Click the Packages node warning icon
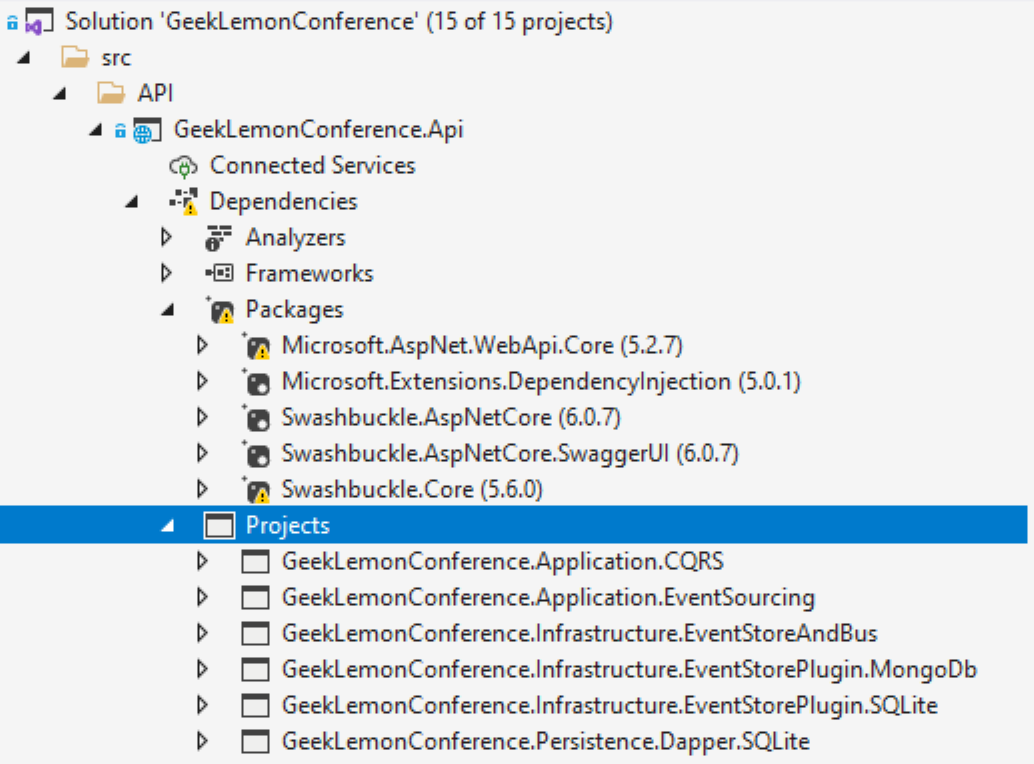Viewport: 1034px width, 764px height. point(220,310)
